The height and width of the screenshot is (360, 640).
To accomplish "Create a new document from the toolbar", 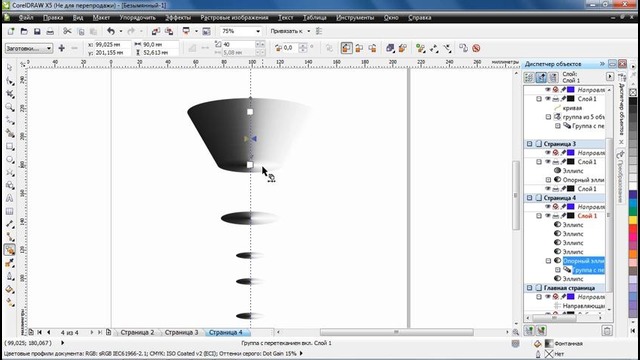I will tap(11, 31).
